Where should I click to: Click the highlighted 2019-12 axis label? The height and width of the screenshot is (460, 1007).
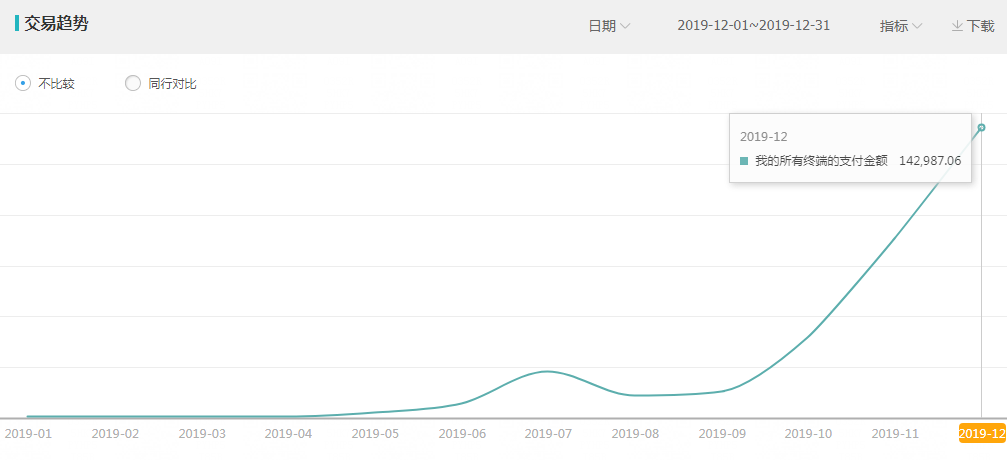tap(982, 434)
